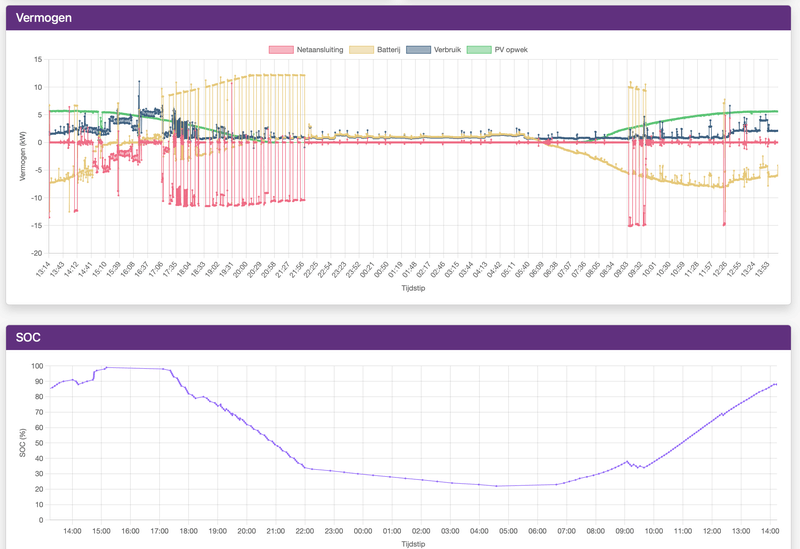Click the Vermogen (kW) y-axis title

click(22, 156)
